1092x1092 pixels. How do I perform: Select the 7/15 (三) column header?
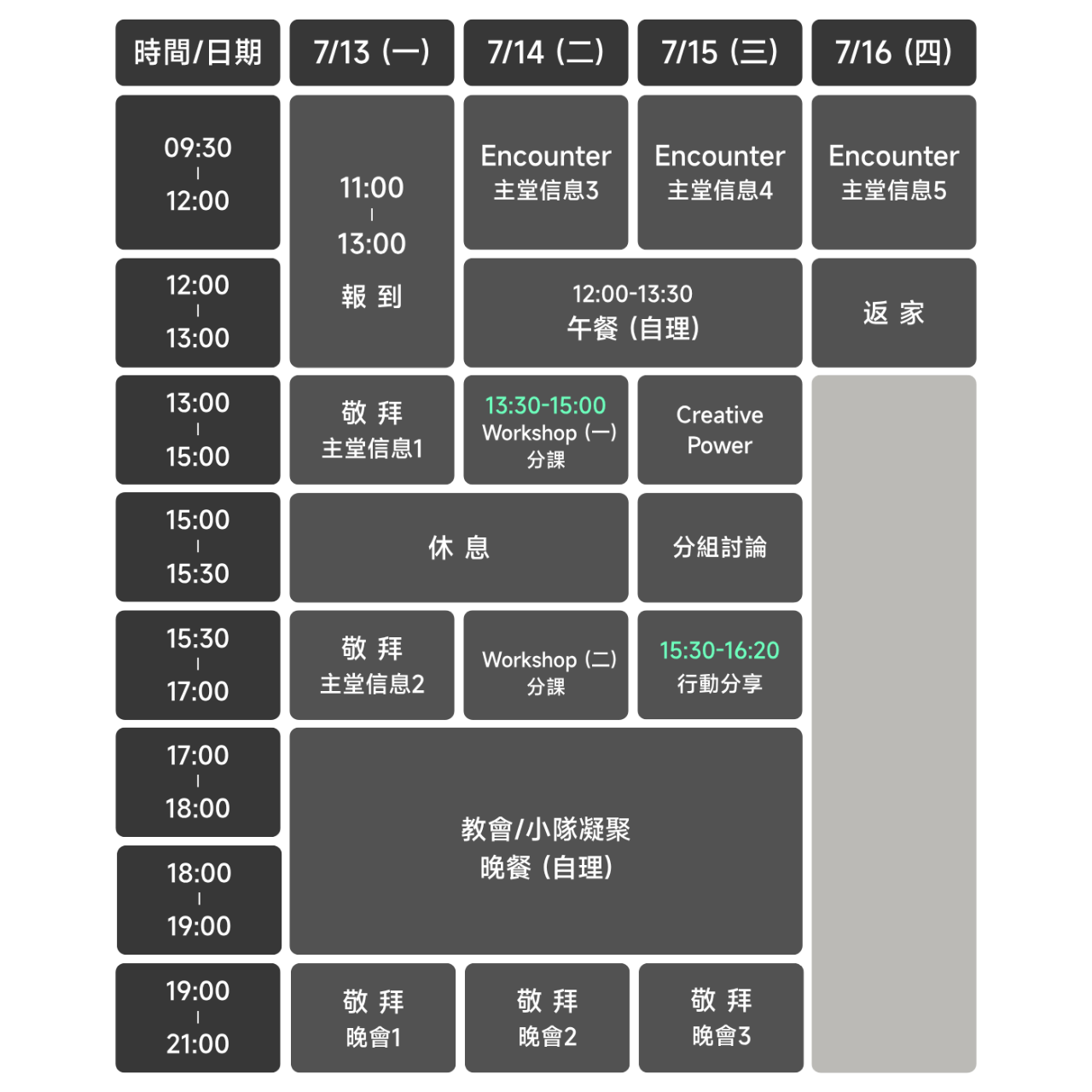coord(720,53)
